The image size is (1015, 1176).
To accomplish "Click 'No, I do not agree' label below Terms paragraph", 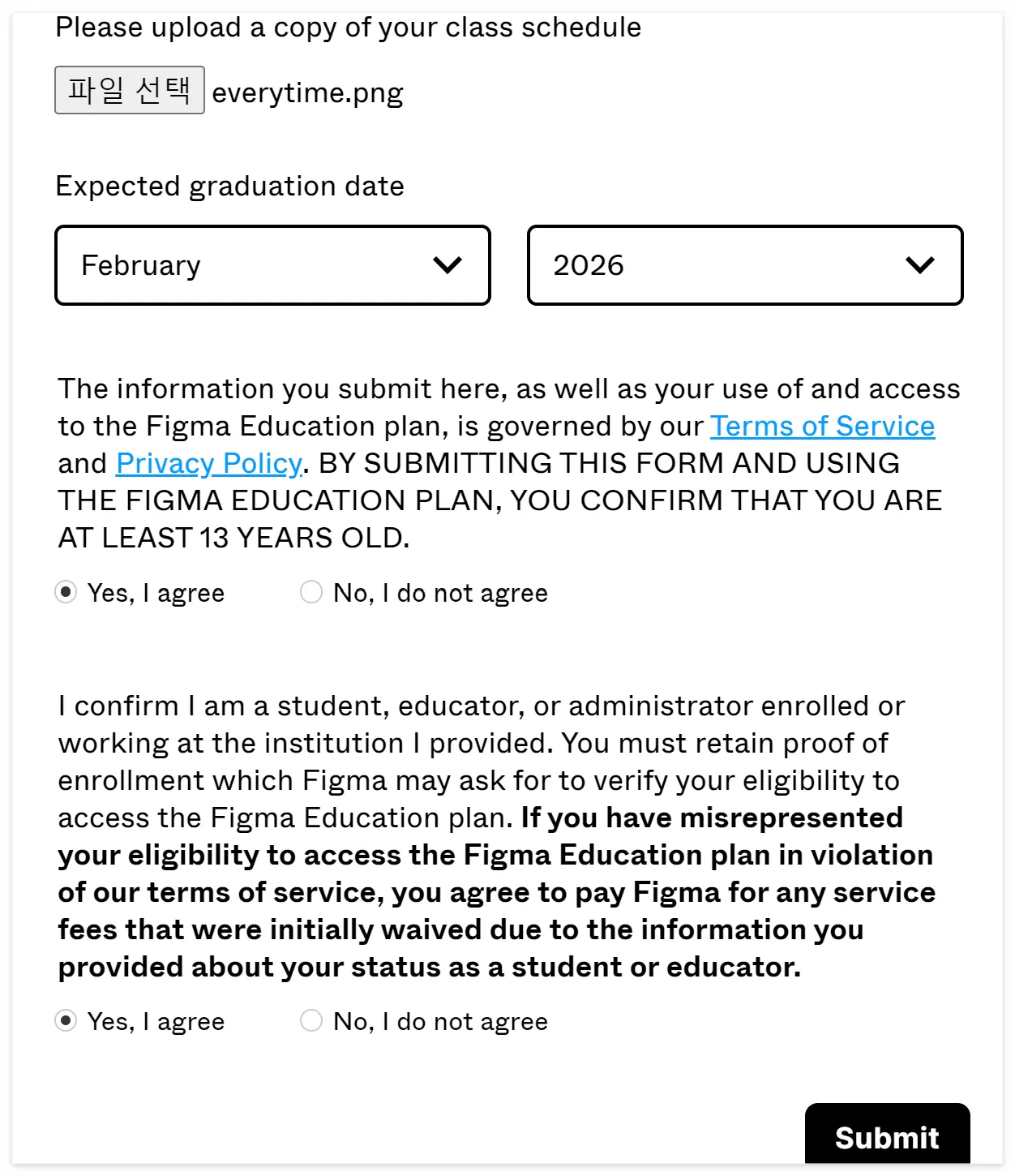I will coord(440,593).
